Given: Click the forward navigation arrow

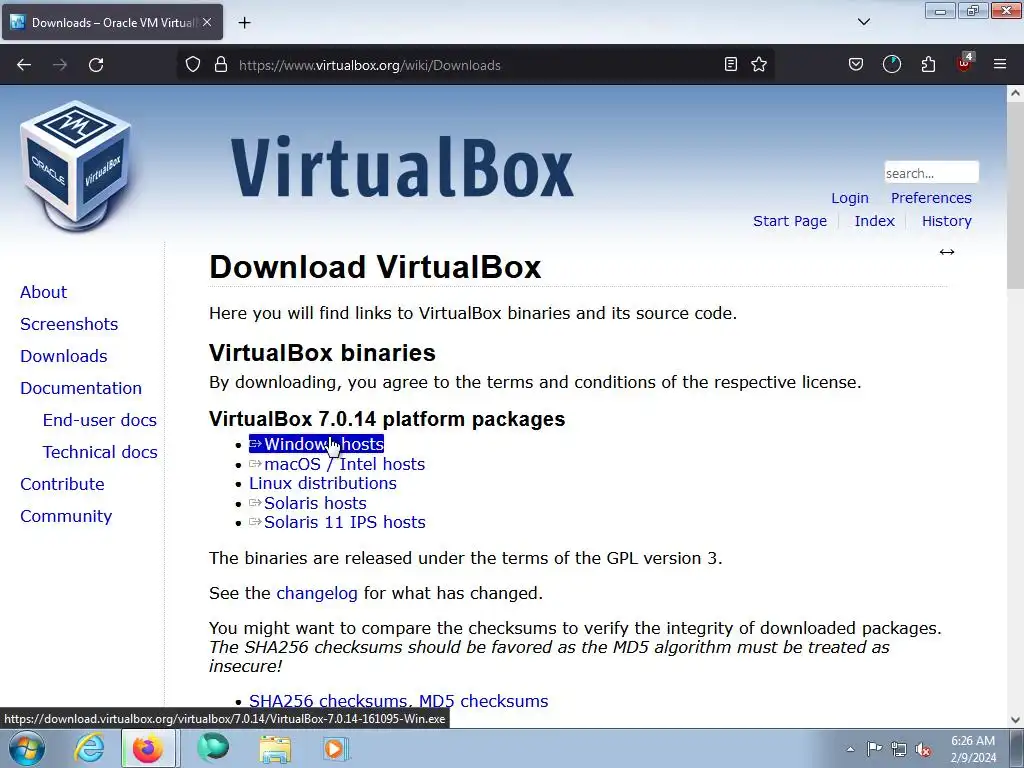Looking at the screenshot, I should click(x=60, y=65).
